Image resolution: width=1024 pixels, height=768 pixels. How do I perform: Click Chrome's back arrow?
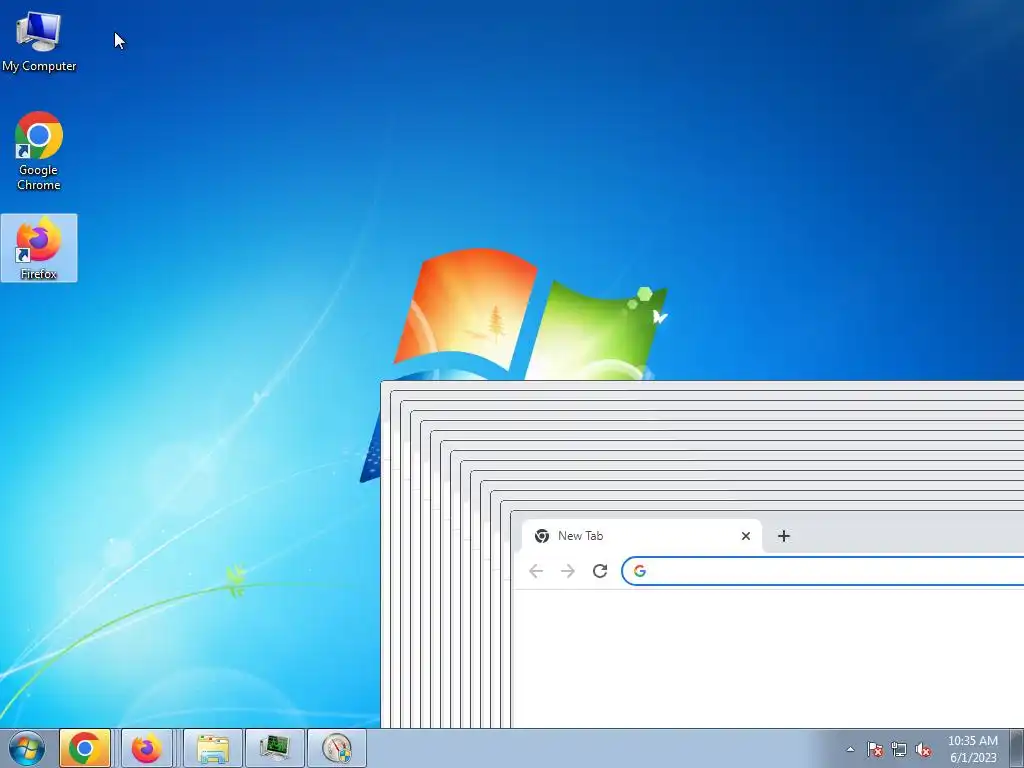(x=536, y=571)
